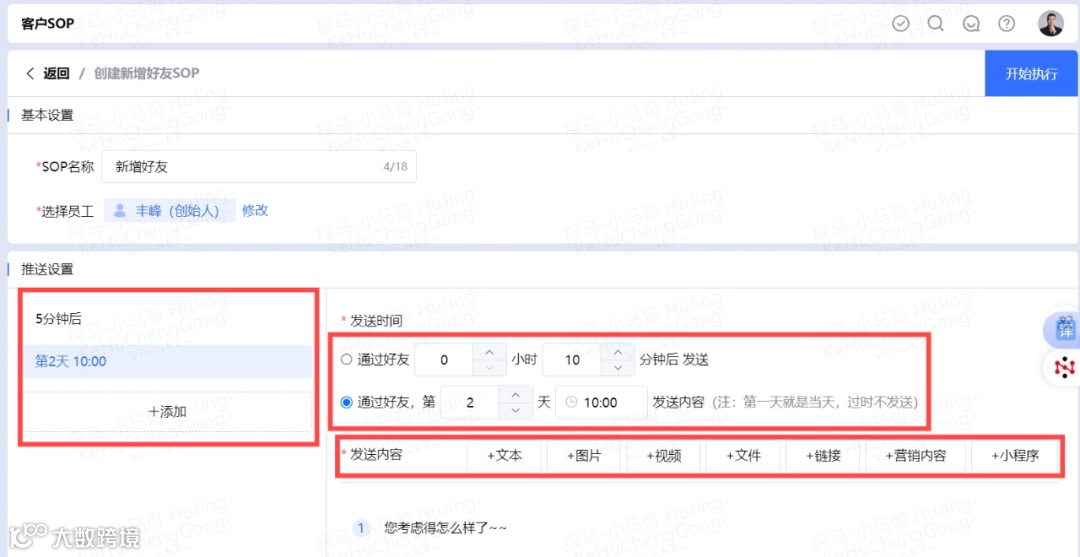1080x557 pixels.
Task: Click +小程序 to add a mini program
Action: tap(1015, 456)
